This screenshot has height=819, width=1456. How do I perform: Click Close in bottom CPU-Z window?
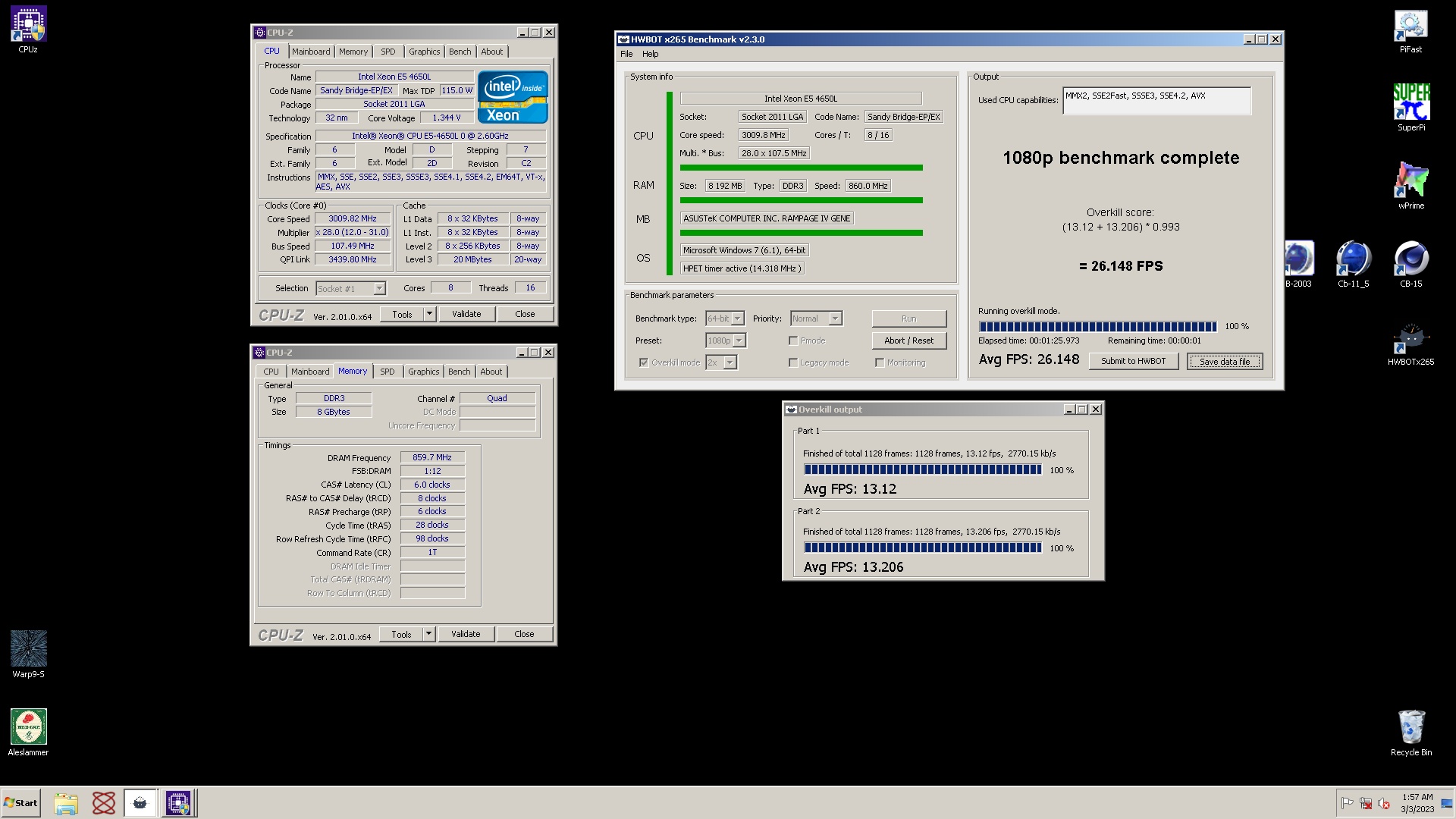click(x=524, y=634)
